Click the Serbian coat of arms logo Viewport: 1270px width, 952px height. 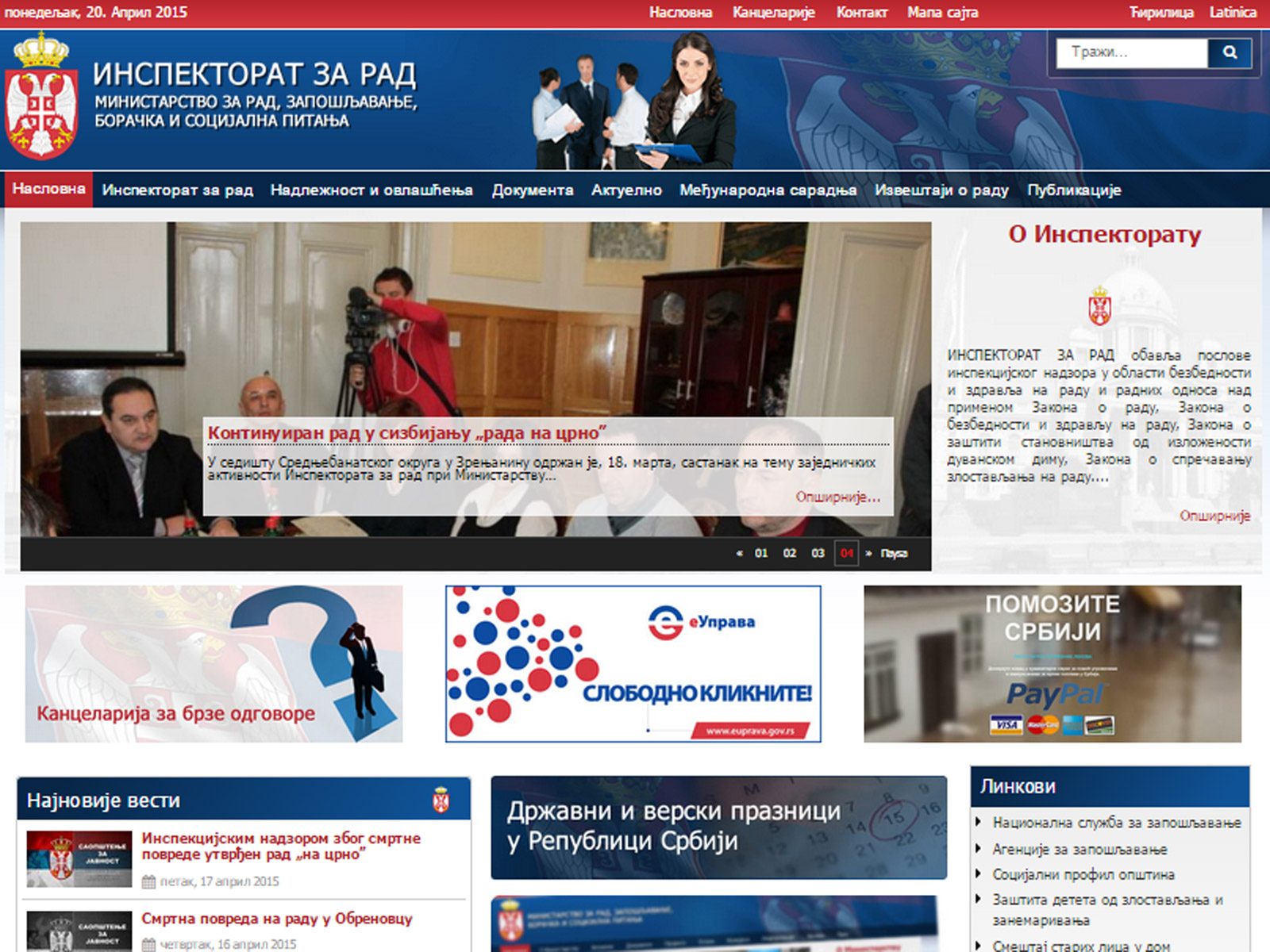click(x=41, y=97)
